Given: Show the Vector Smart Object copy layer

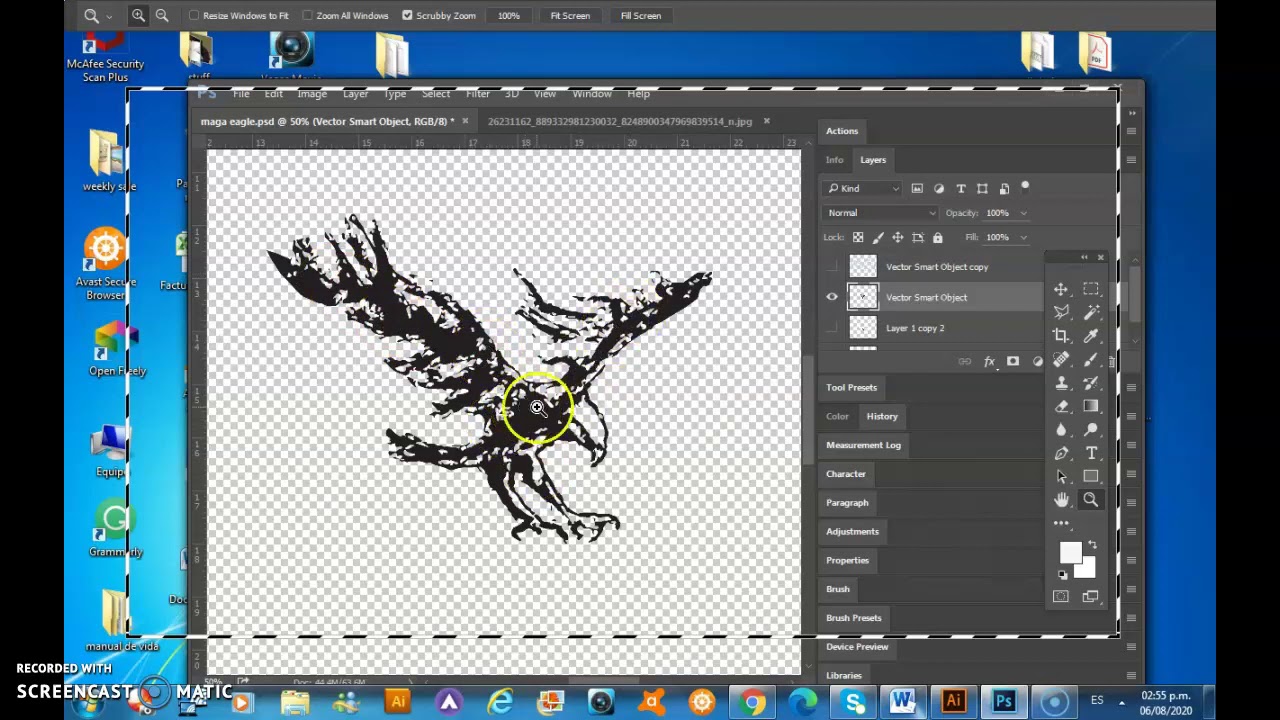Looking at the screenshot, I should pyautogui.click(x=832, y=267).
